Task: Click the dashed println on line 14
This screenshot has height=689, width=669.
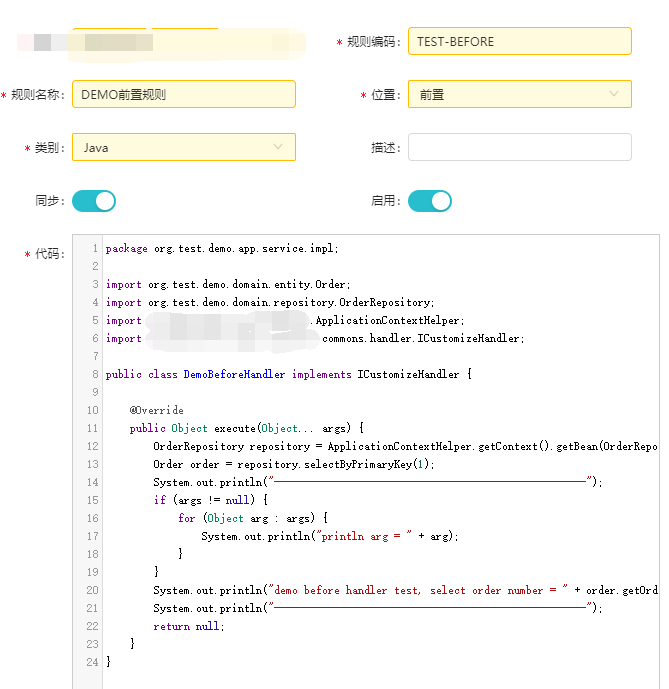Action: 378,482
